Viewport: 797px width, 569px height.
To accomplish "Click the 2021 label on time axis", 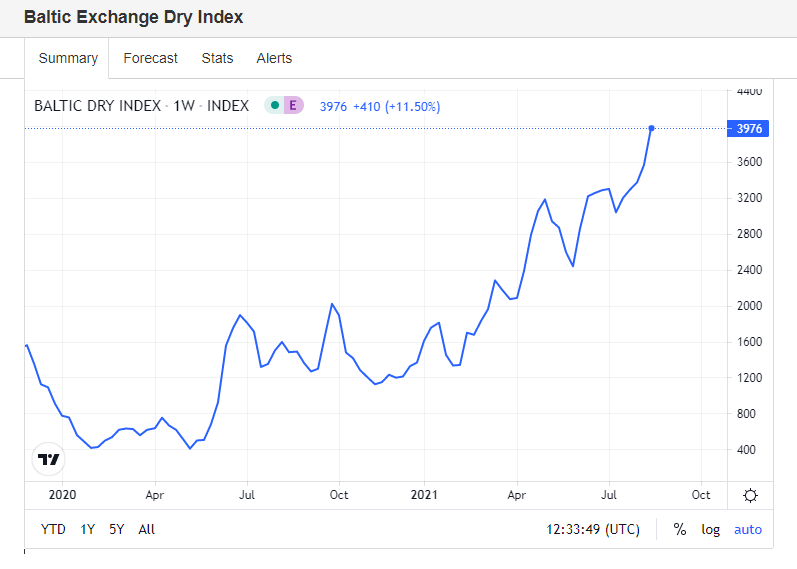I will tap(424, 495).
